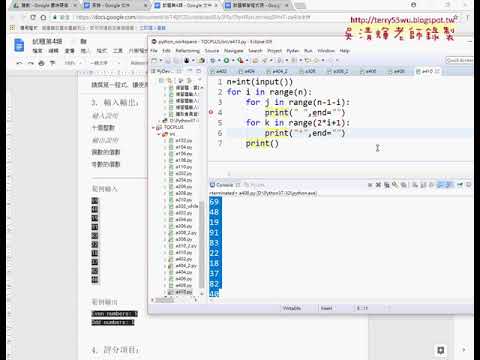Click the Redo icon in Google Docs toolbar
Image resolution: width=480 pixels, height=360 pixels.
[31, 63]
